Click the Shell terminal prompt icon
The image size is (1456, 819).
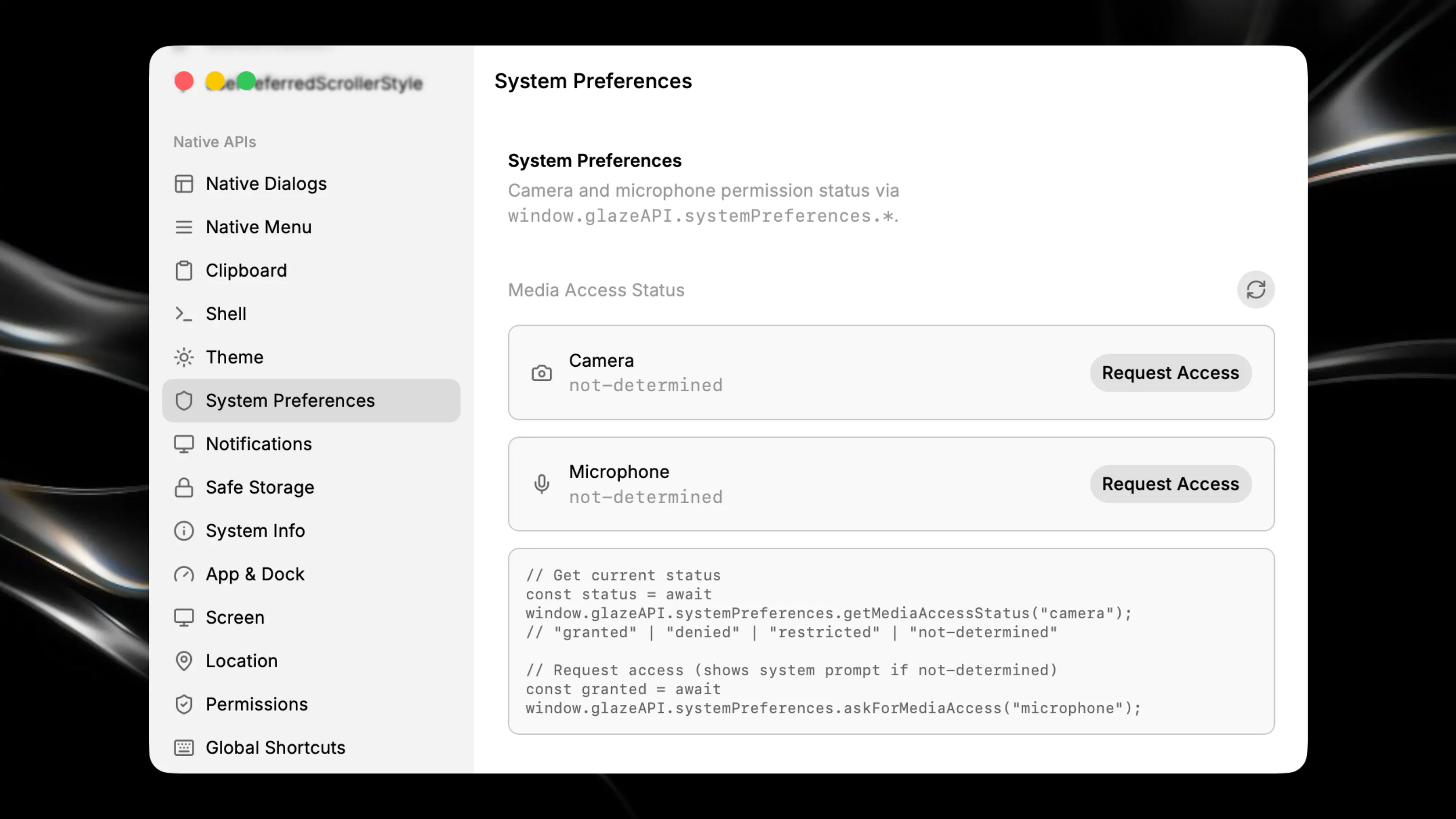tap(184, 313)
